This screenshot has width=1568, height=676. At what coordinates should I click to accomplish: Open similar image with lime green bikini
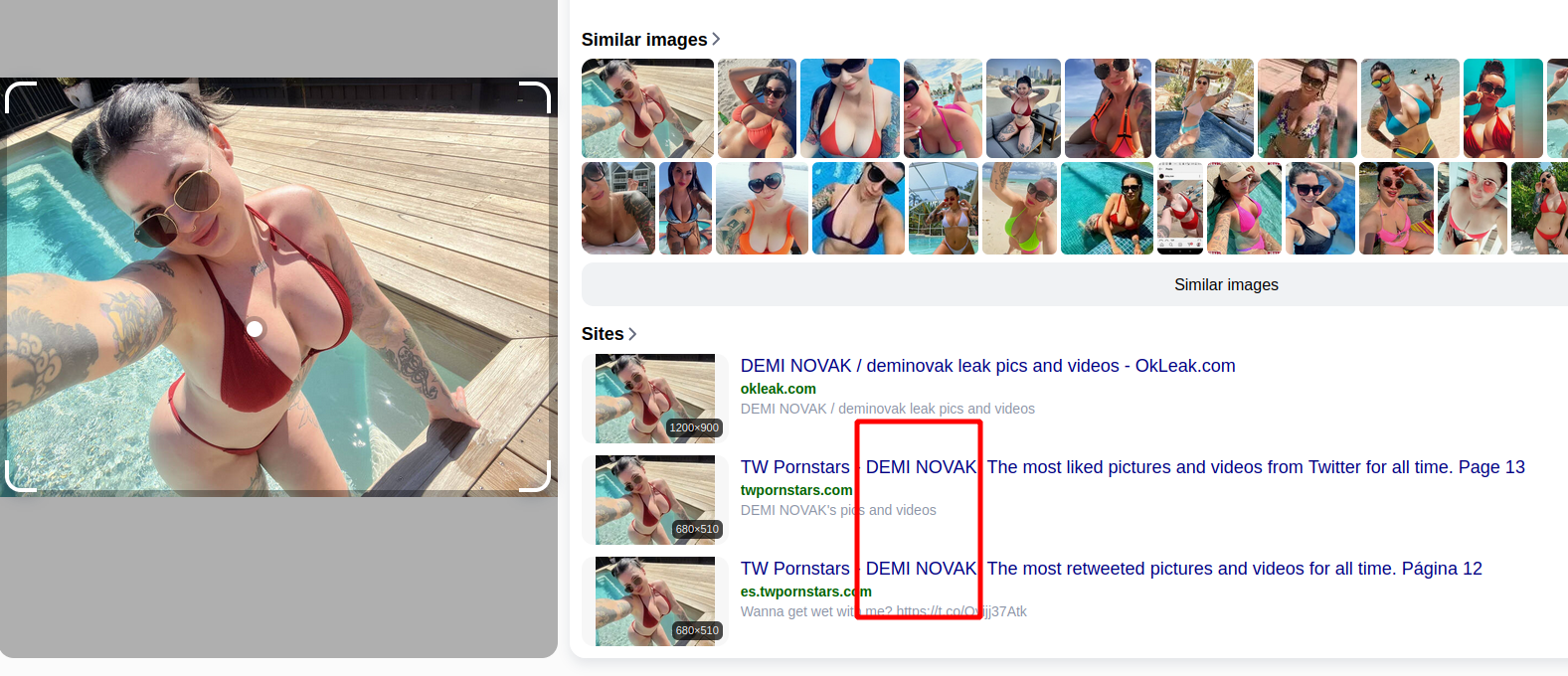coord(1019,209)
